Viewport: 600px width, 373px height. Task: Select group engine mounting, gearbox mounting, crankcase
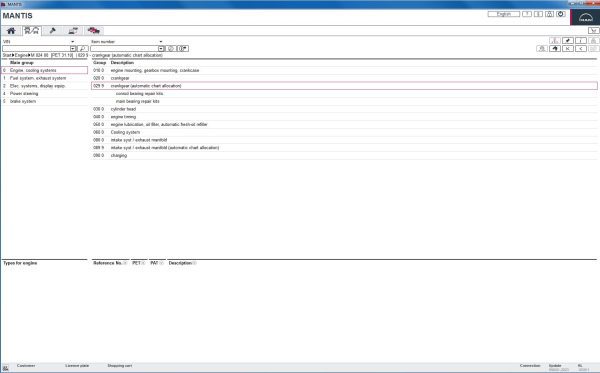coord(344,70)
